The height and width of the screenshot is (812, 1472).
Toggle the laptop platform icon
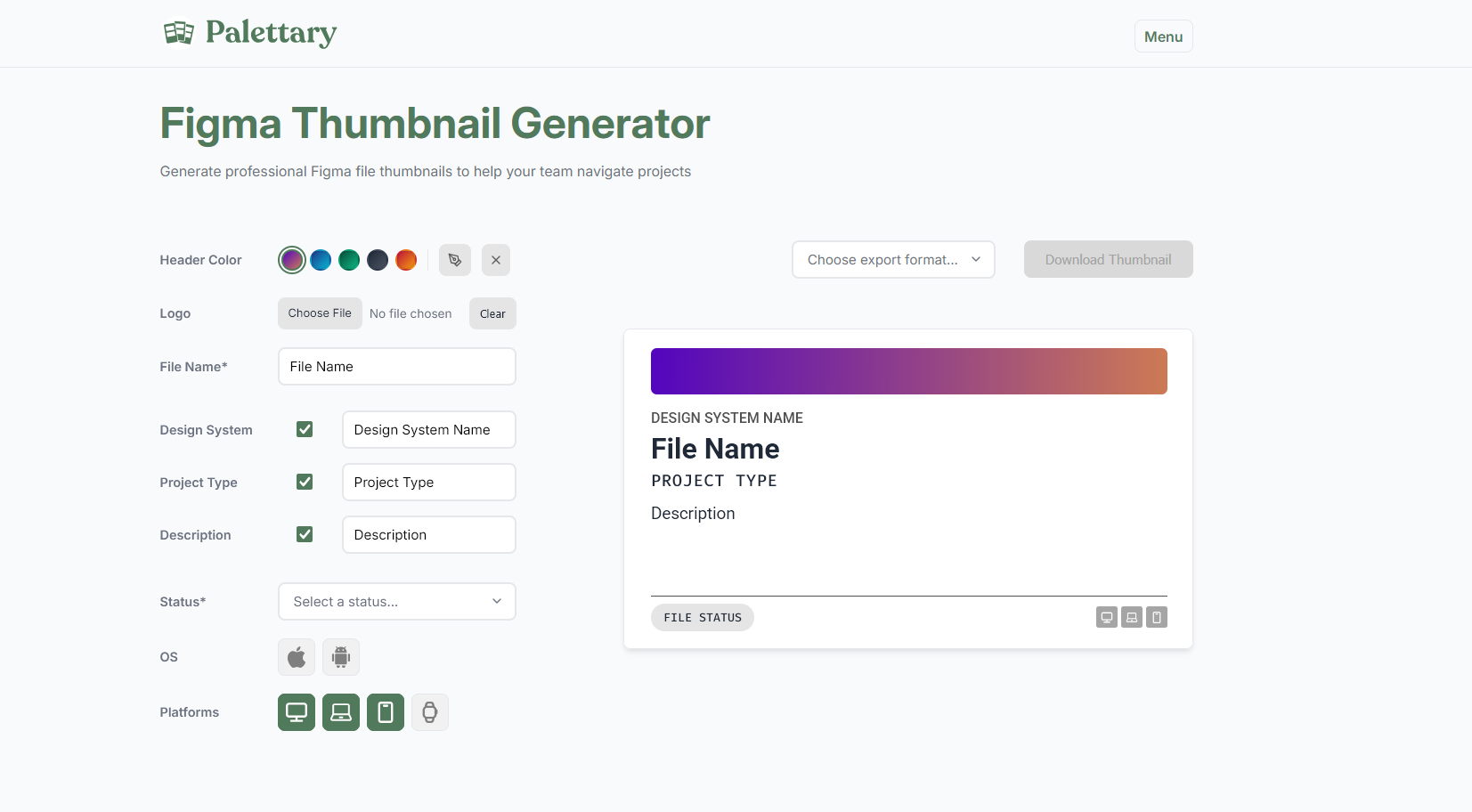click(x=340, y=711)
